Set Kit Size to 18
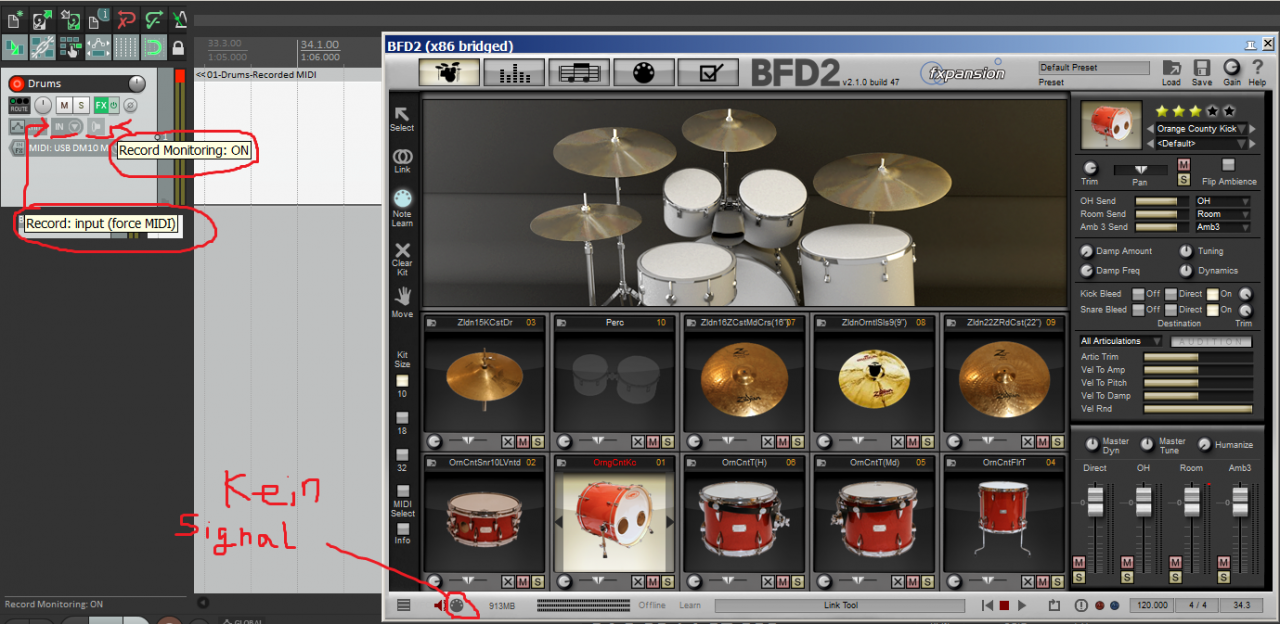Image resolution: width=1280 pixels, height=624 pixels. [402, 418]
